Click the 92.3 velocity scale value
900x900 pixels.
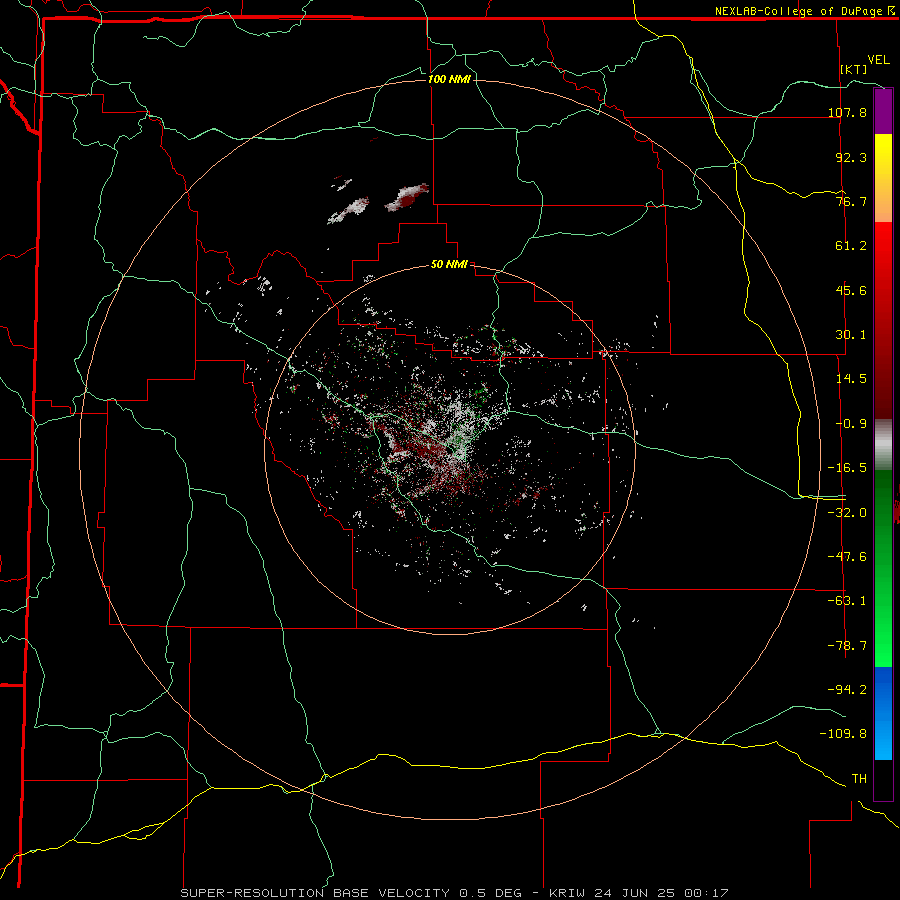(851, 157)
